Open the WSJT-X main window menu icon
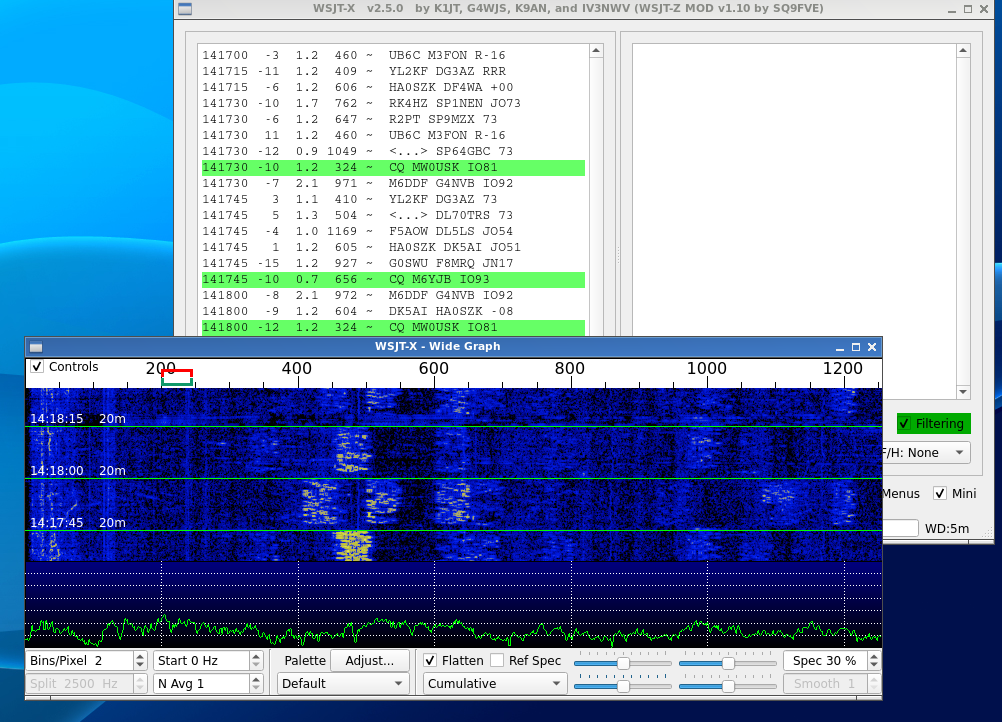Viewport: 1002px width, 722px height. [185, 9]
